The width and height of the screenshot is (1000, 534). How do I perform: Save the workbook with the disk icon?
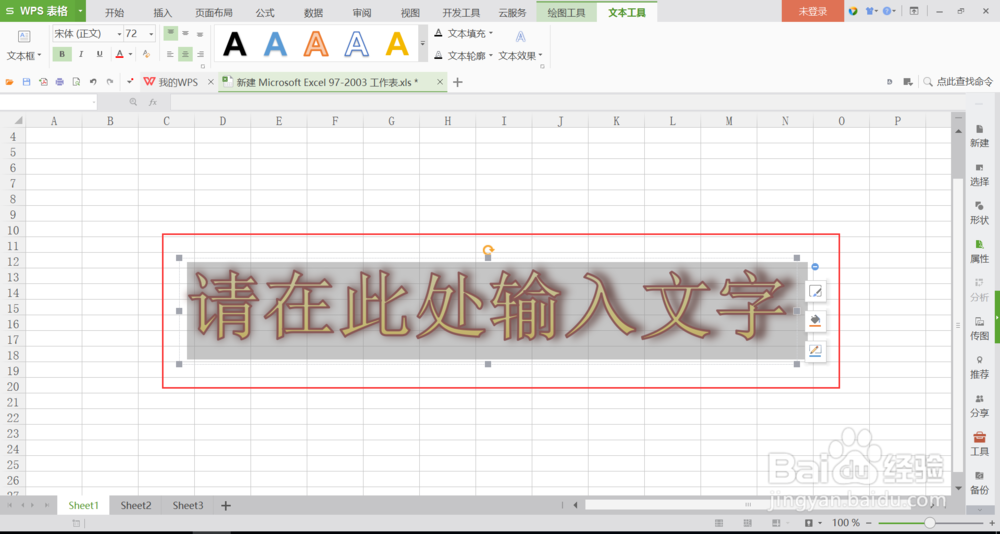tap(26, 82)
